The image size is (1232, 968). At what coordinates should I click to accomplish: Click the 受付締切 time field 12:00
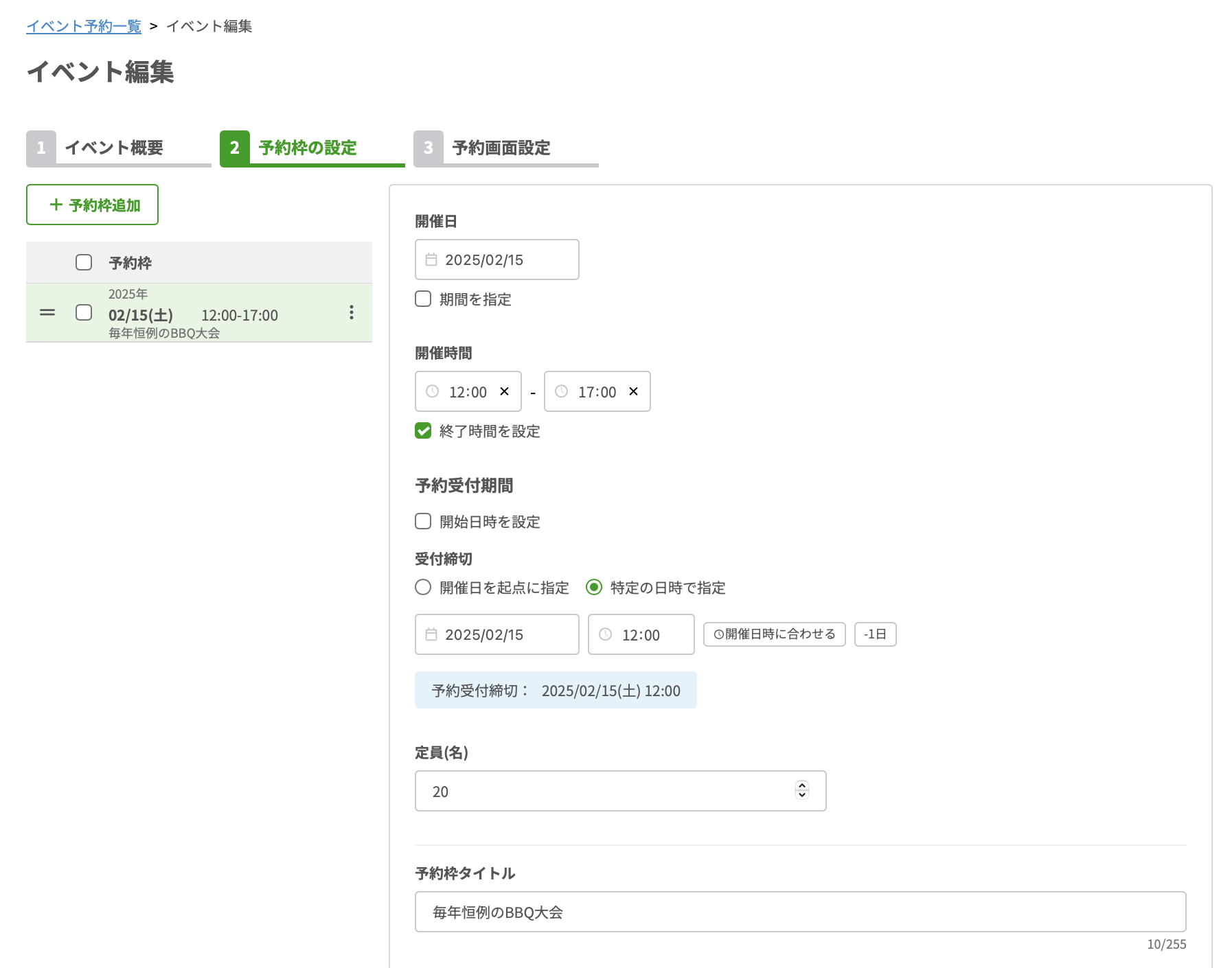coord(641,634)
